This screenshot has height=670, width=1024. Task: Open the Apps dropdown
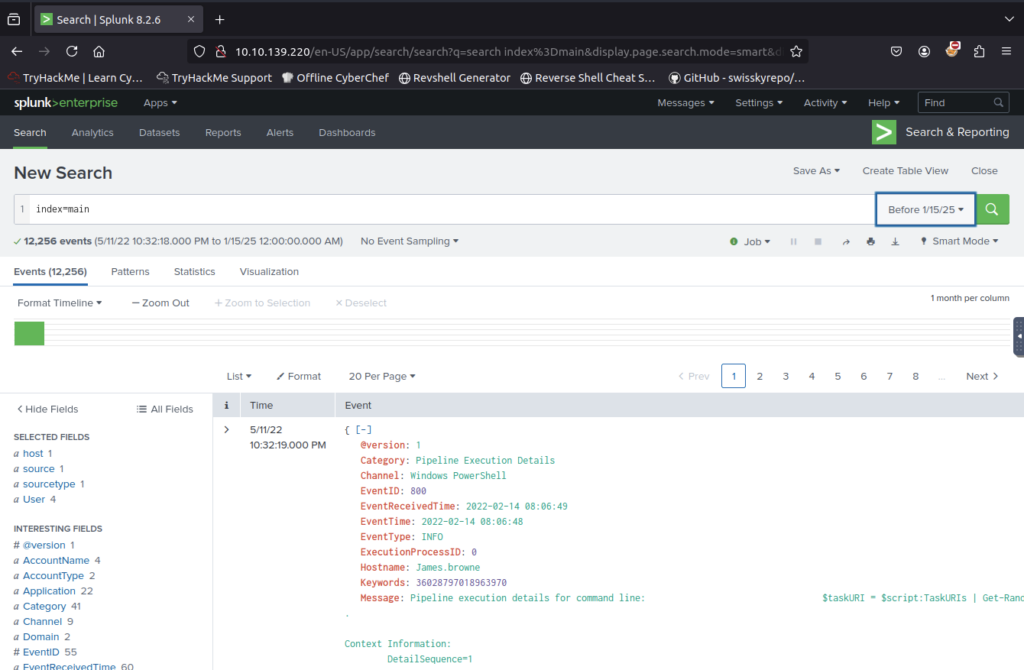click(160, 103)
